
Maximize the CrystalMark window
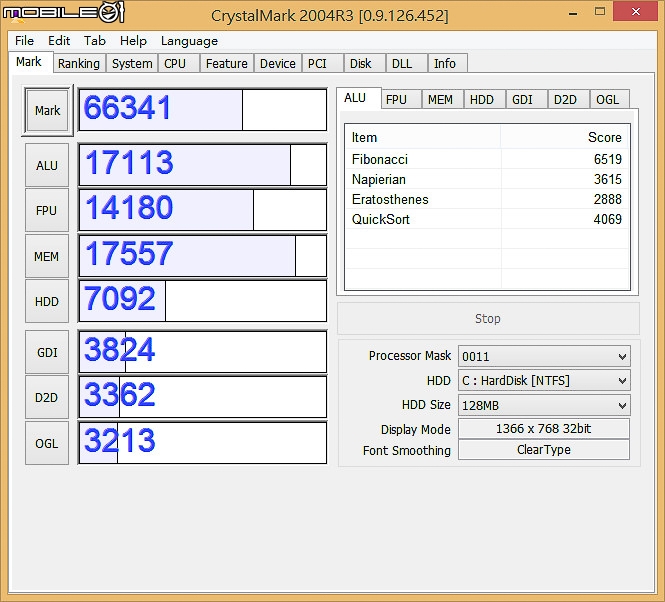coord(600,11)
